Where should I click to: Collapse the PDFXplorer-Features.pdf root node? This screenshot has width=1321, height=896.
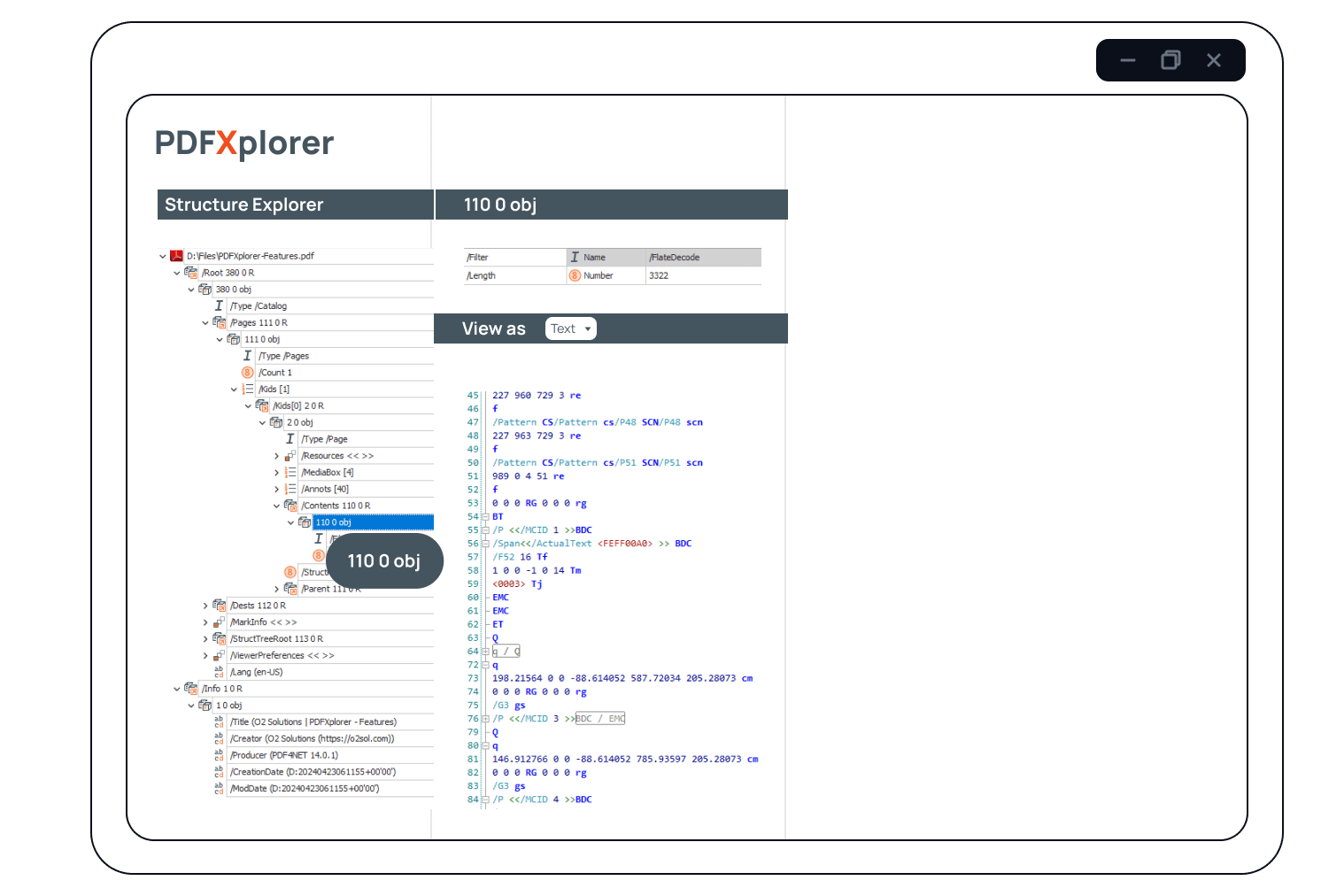point(162,257)
